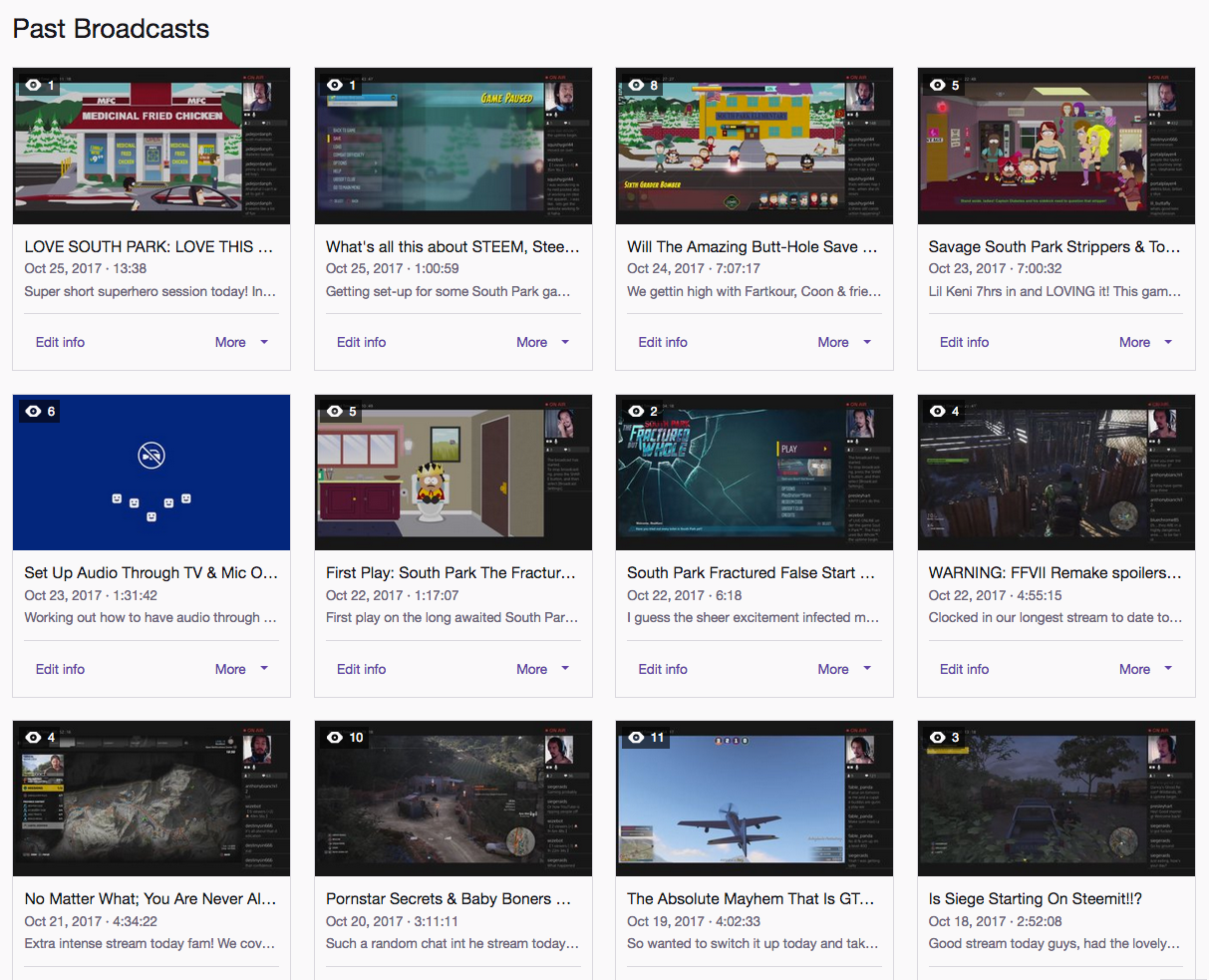Click the view count 2 eye icon
The width and height of the screenshot is (1209, 980).
coord(636,411)
